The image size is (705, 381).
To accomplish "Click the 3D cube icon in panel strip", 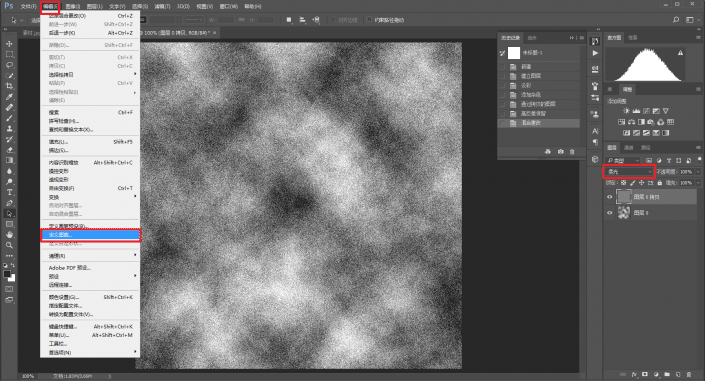I will pyautogui.click(x=595, y=159).
